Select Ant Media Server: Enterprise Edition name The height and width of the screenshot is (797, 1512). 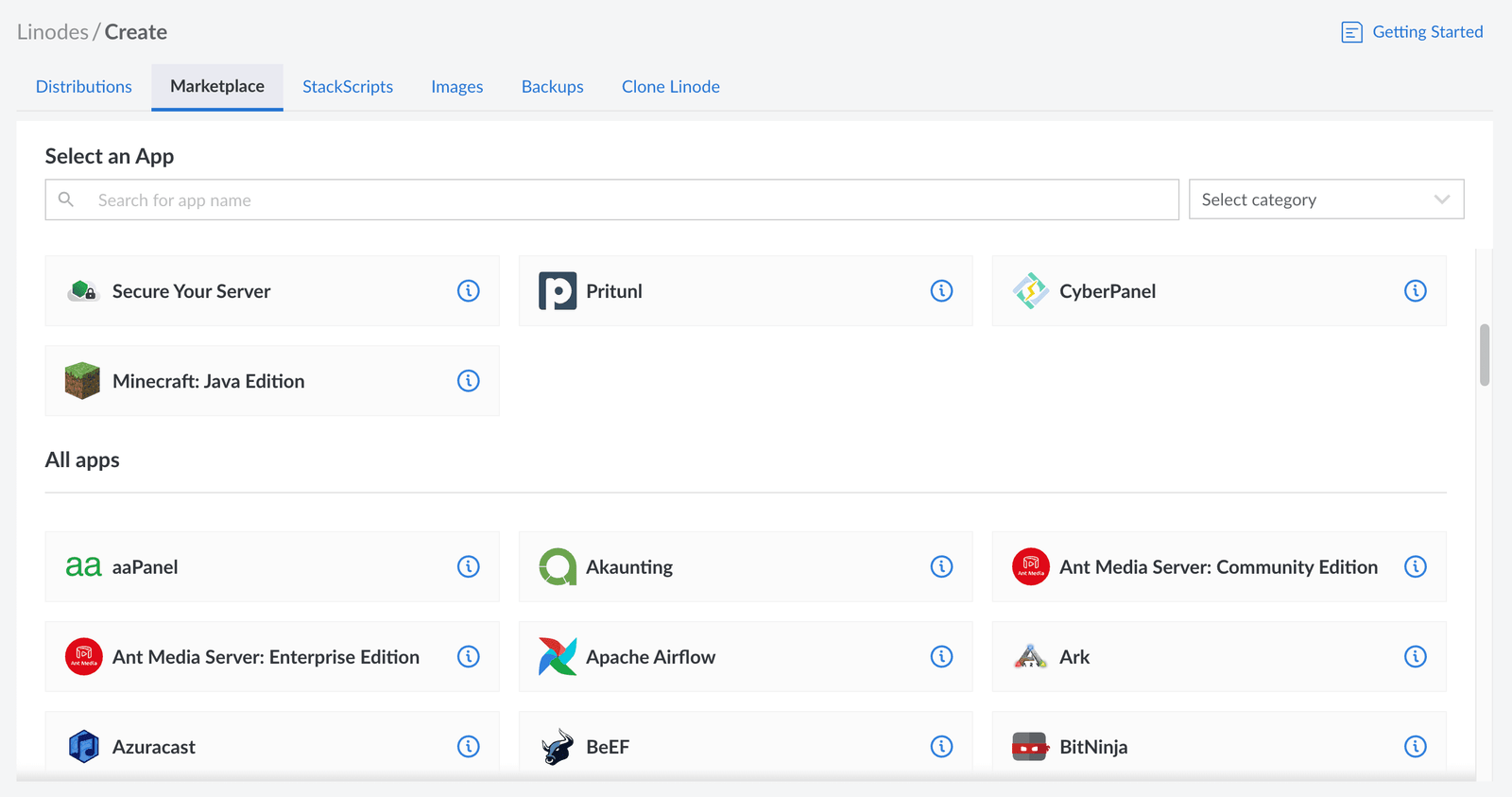pyautogui.click(x=266, y=657)
